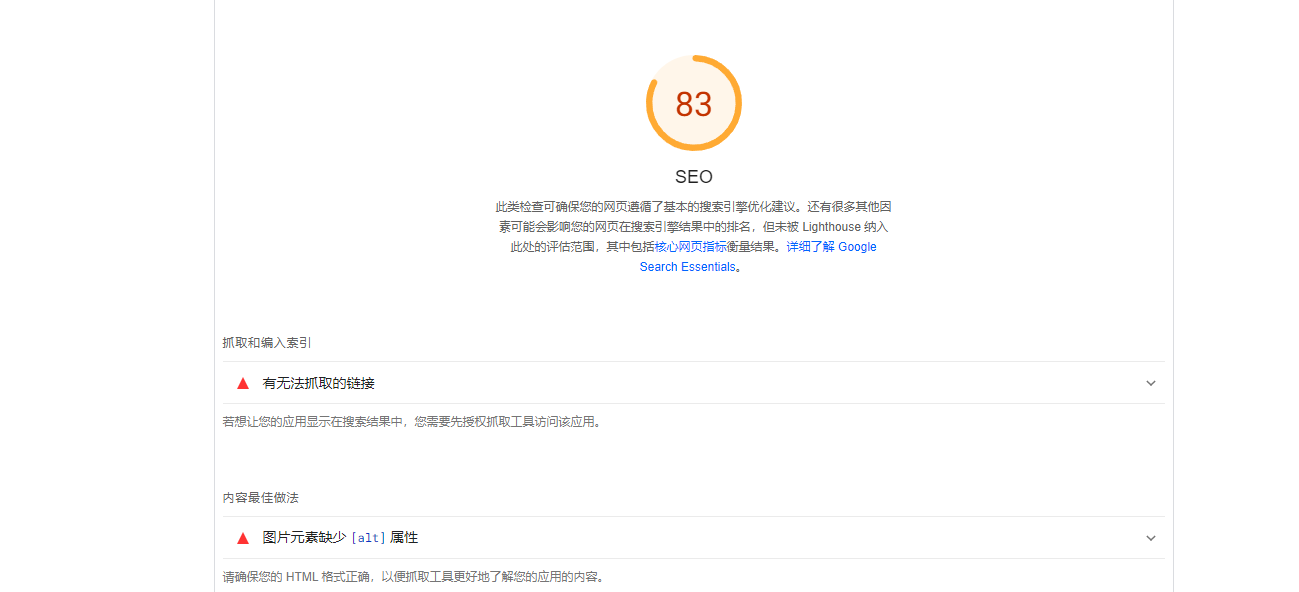Open the 详细了解 Google Search Essentials link

[x=830, y=247]
